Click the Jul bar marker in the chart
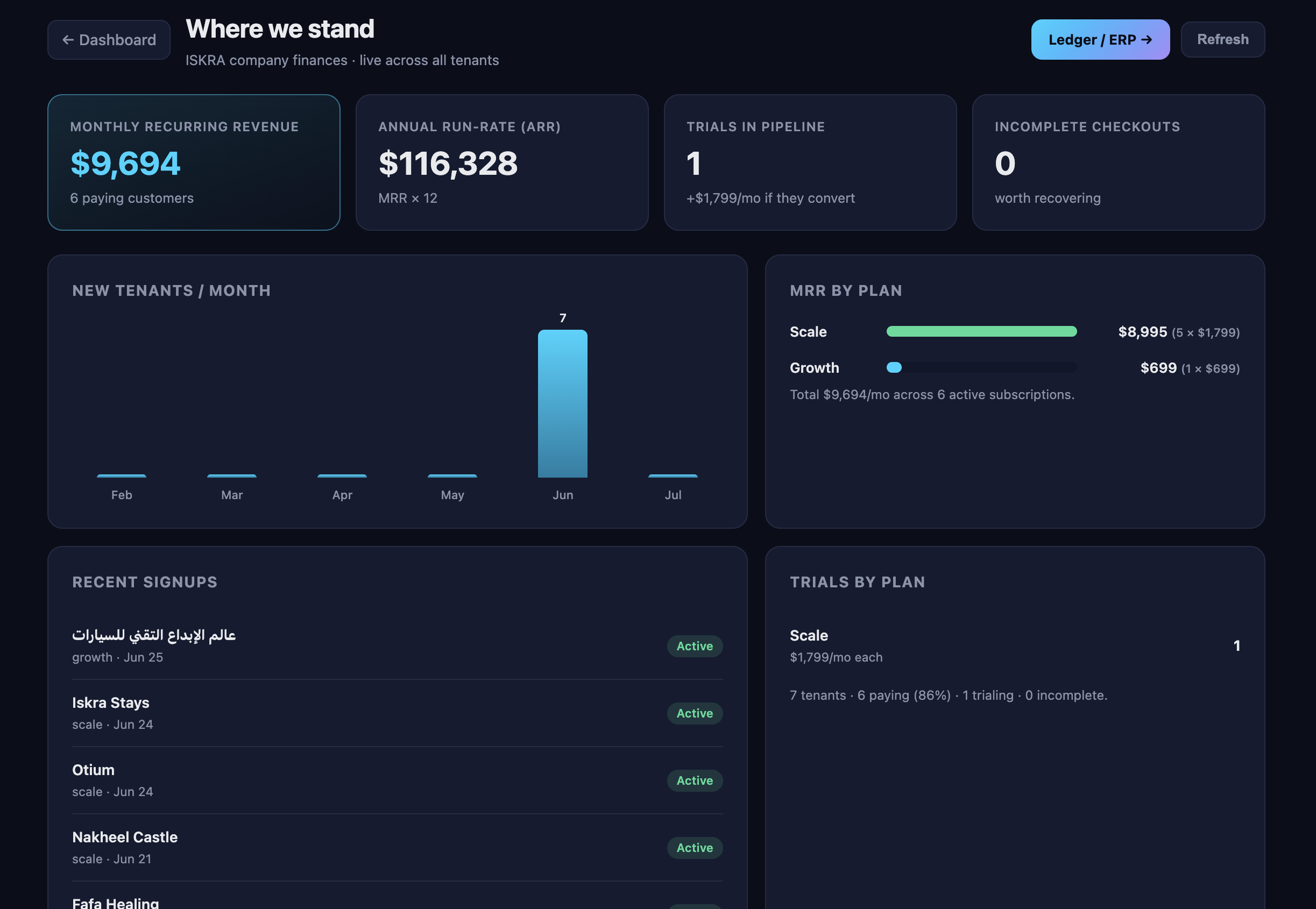 pyautogui.click(x=673, y=476)
